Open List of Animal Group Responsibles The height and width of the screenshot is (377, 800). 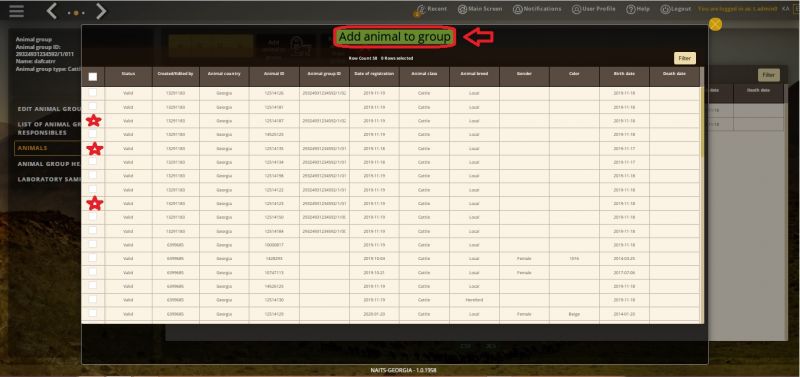[x=49, y=128]
